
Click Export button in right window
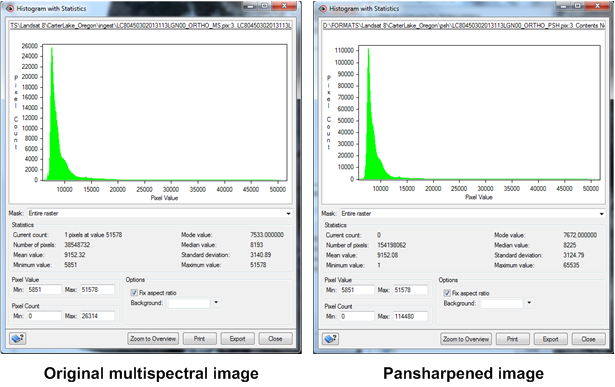550,339
